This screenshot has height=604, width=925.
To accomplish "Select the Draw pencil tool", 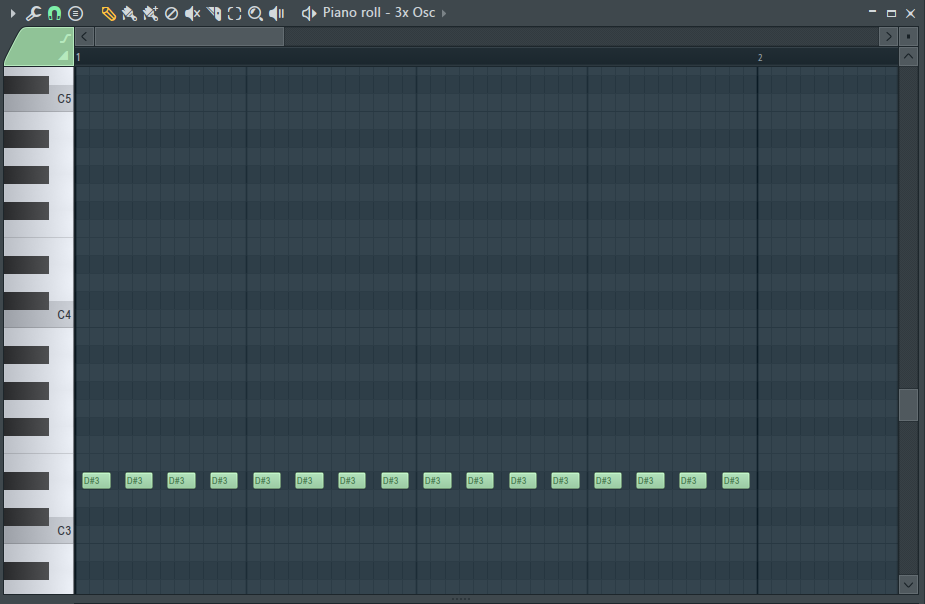I will click(109, 13).
